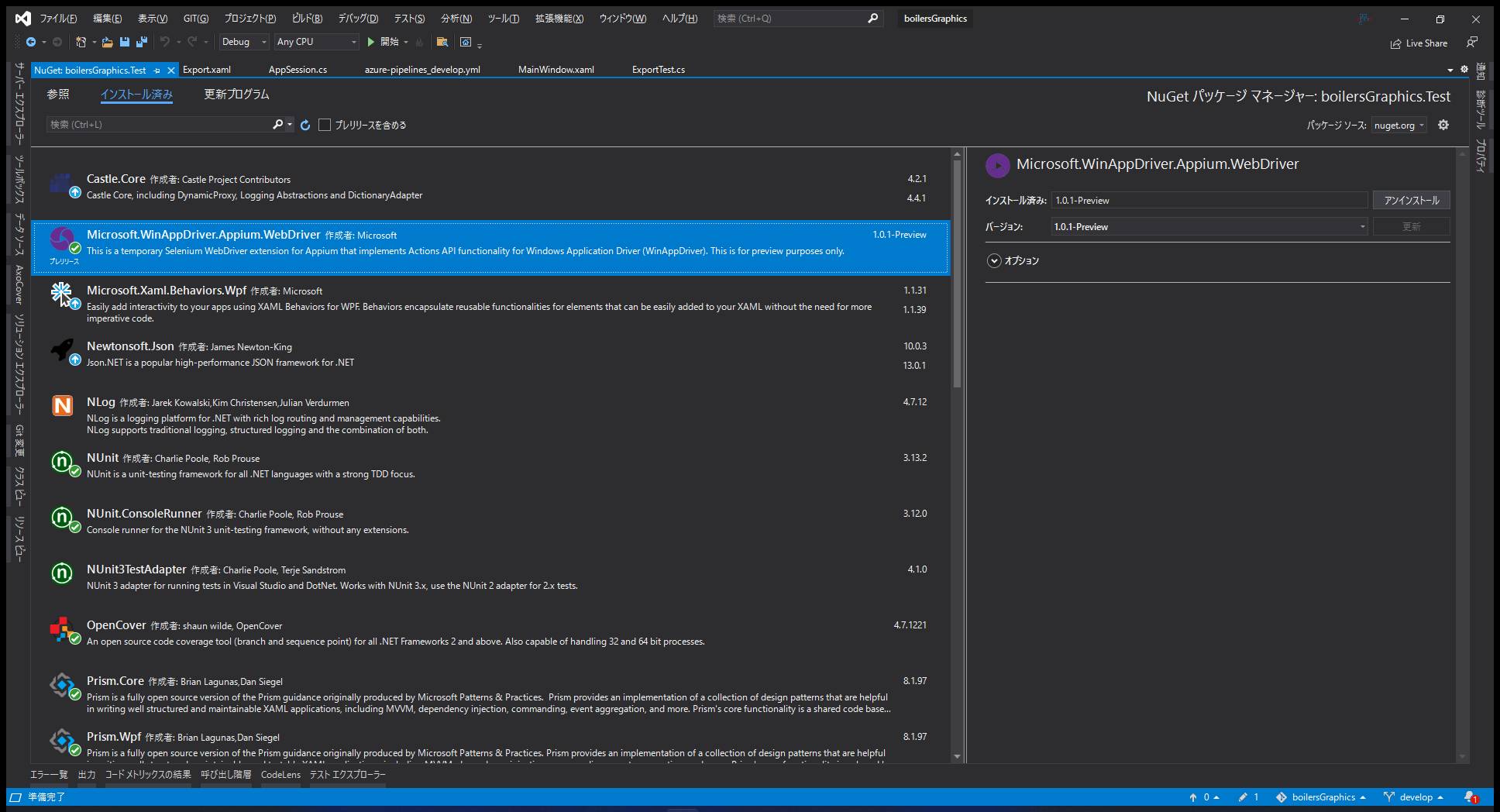Image resolution: width=1500 pixels, height=812 pixels.
Task: Open the 出力 output panel tab
Action: click(x=87, y=775)
